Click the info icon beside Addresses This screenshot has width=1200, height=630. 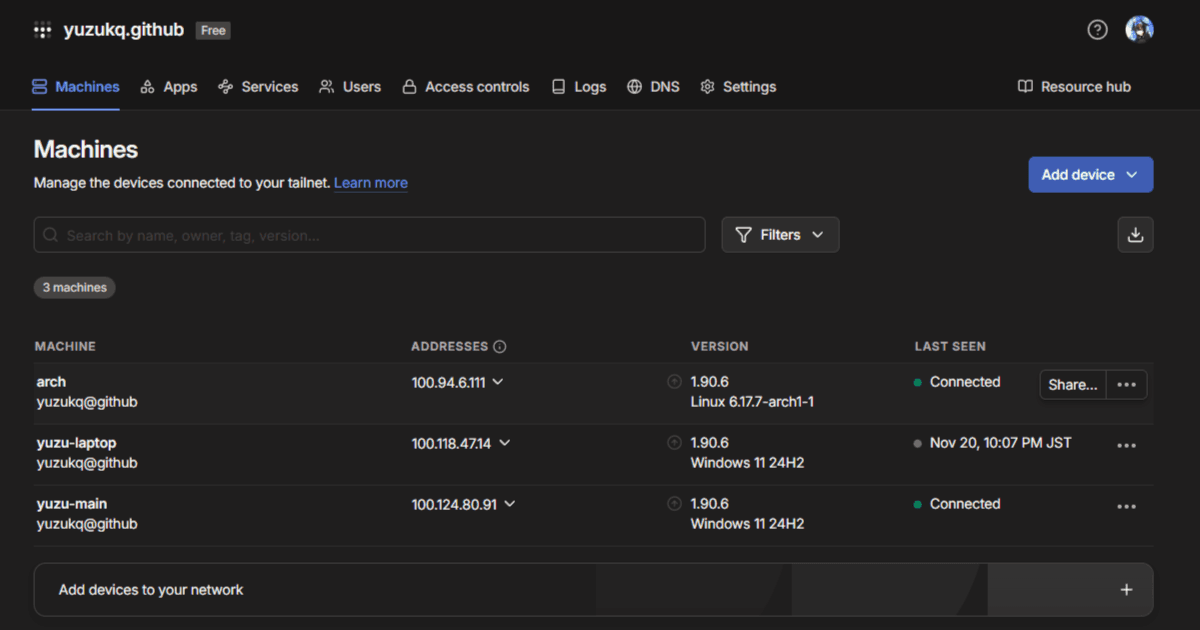pyautogui.click(x=500, y=347)
